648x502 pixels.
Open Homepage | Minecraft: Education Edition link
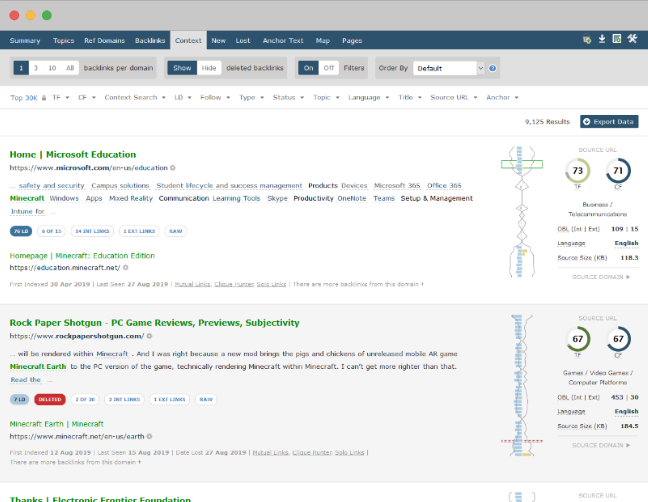tap(82, 256)
